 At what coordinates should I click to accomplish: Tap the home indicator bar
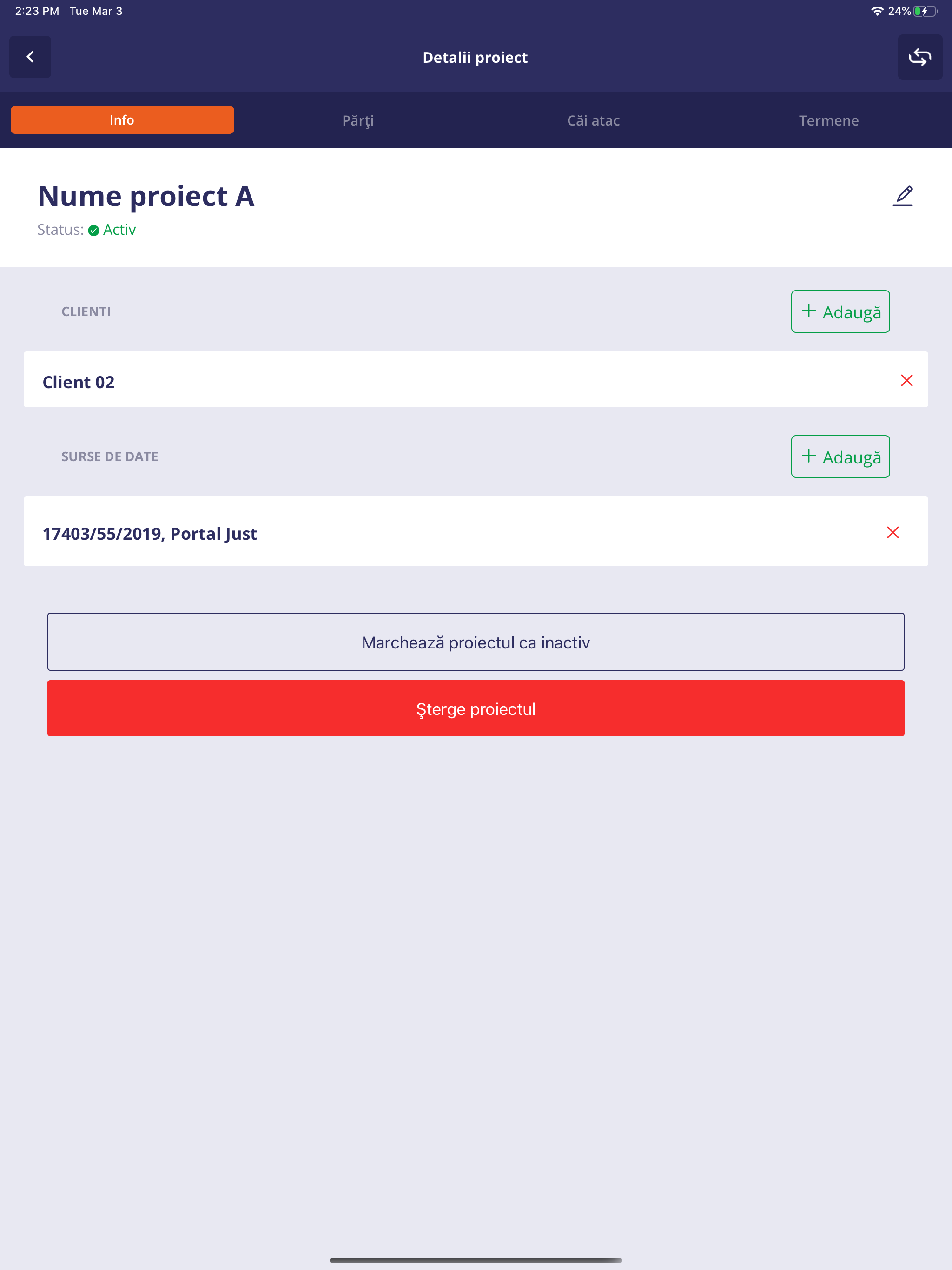476,1260
